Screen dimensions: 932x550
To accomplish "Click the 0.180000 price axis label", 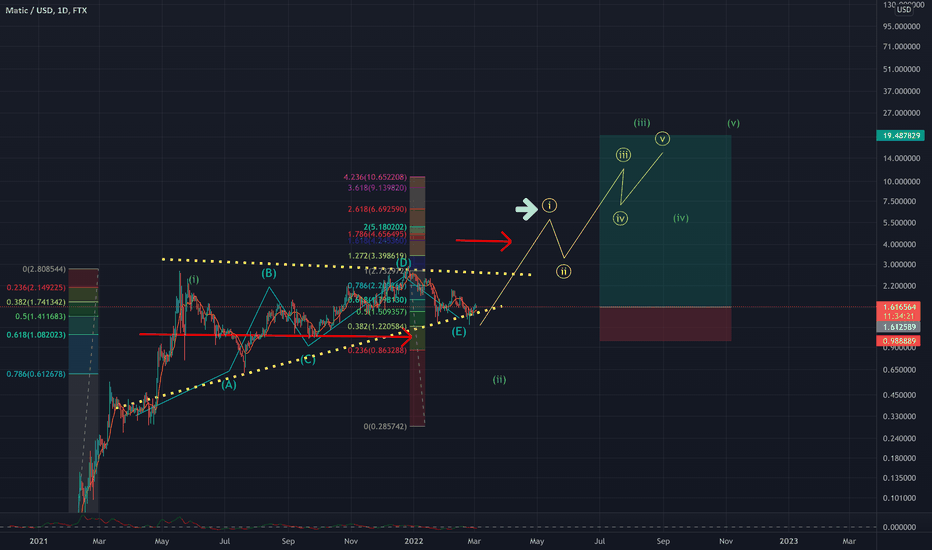I will point(899,458).
